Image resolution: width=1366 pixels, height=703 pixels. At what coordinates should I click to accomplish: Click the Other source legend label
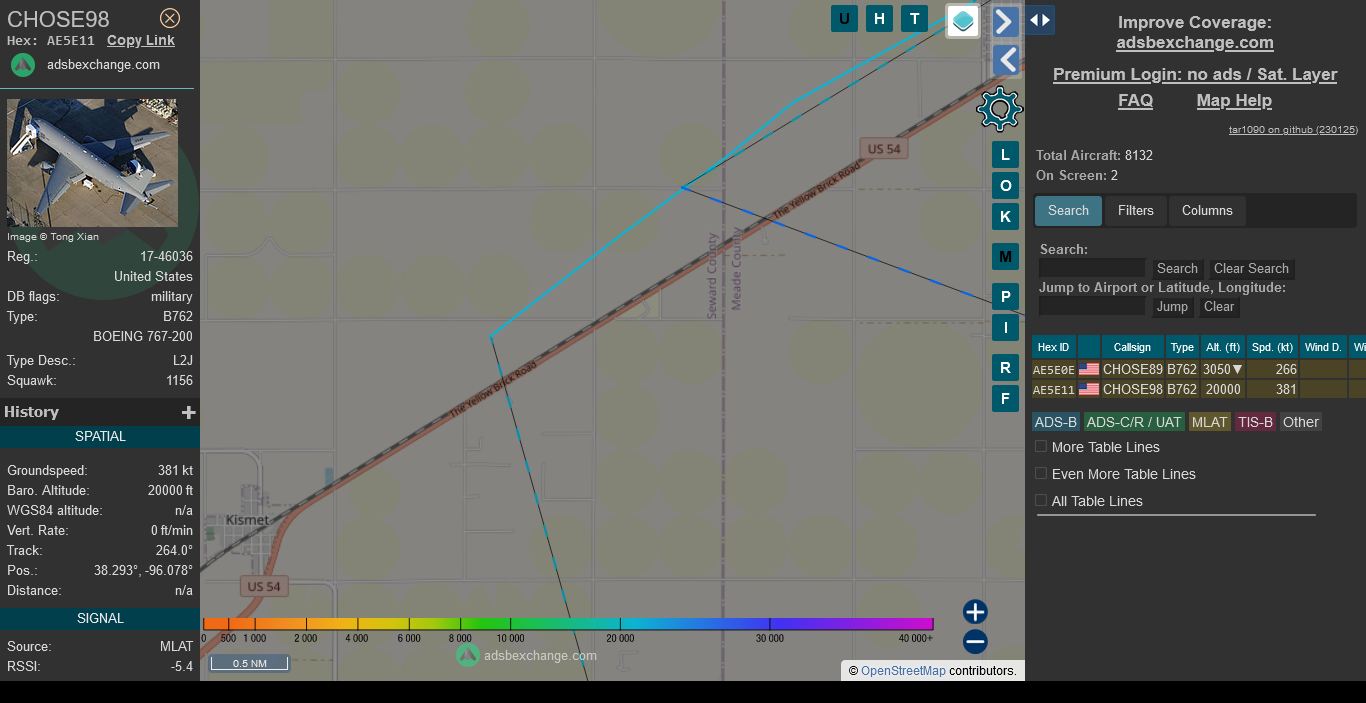[1300, 422]
